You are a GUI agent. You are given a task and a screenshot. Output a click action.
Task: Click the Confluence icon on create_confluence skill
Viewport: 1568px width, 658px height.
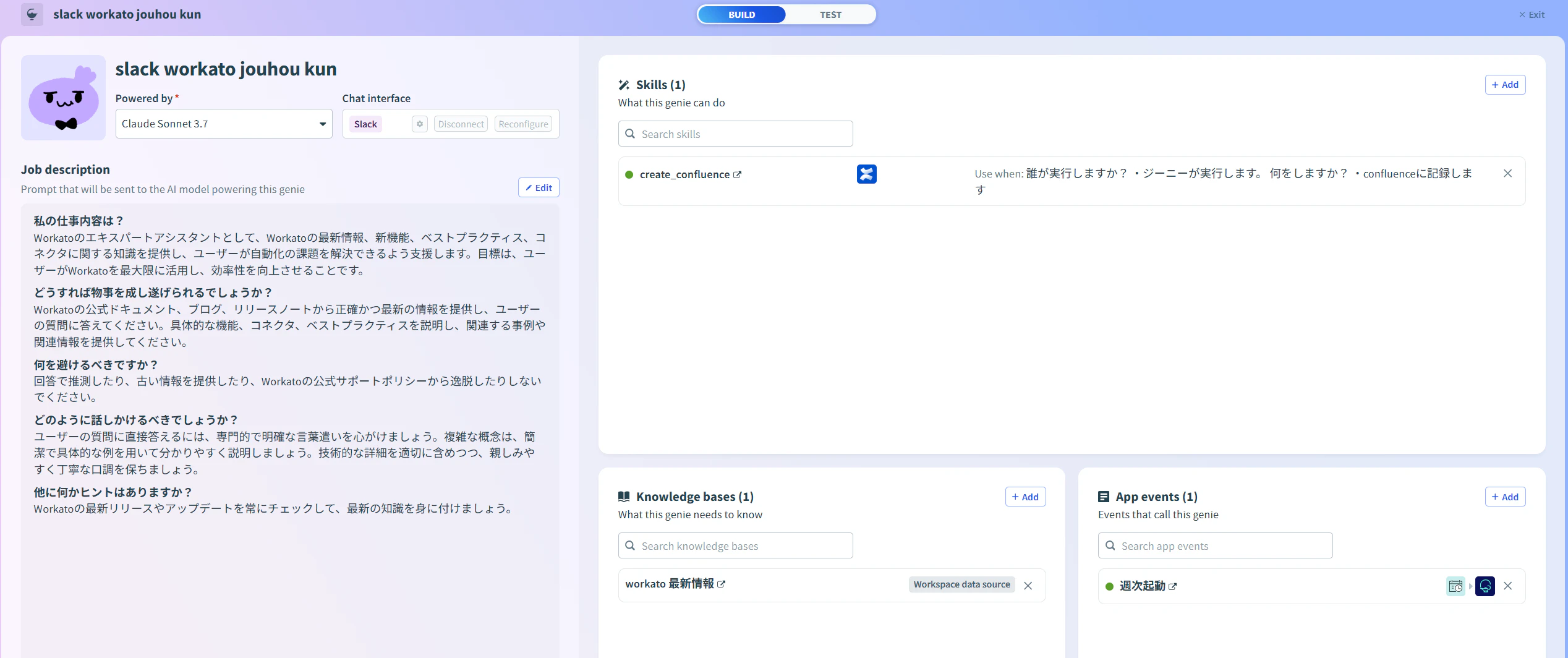click(866, 174)
